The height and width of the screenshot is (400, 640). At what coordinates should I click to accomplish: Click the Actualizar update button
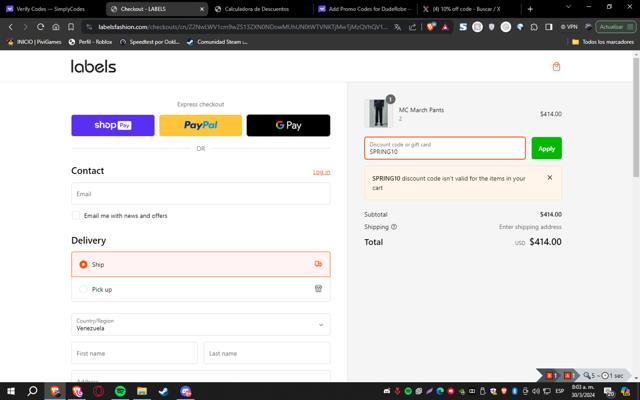tap(616, 27)
